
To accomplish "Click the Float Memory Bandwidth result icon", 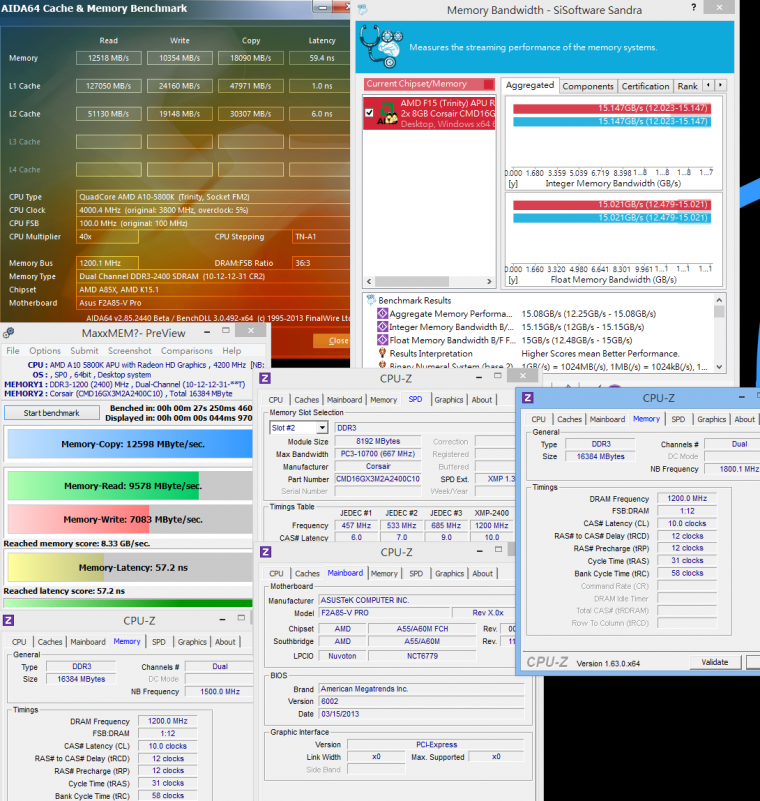I will (382, 340).
